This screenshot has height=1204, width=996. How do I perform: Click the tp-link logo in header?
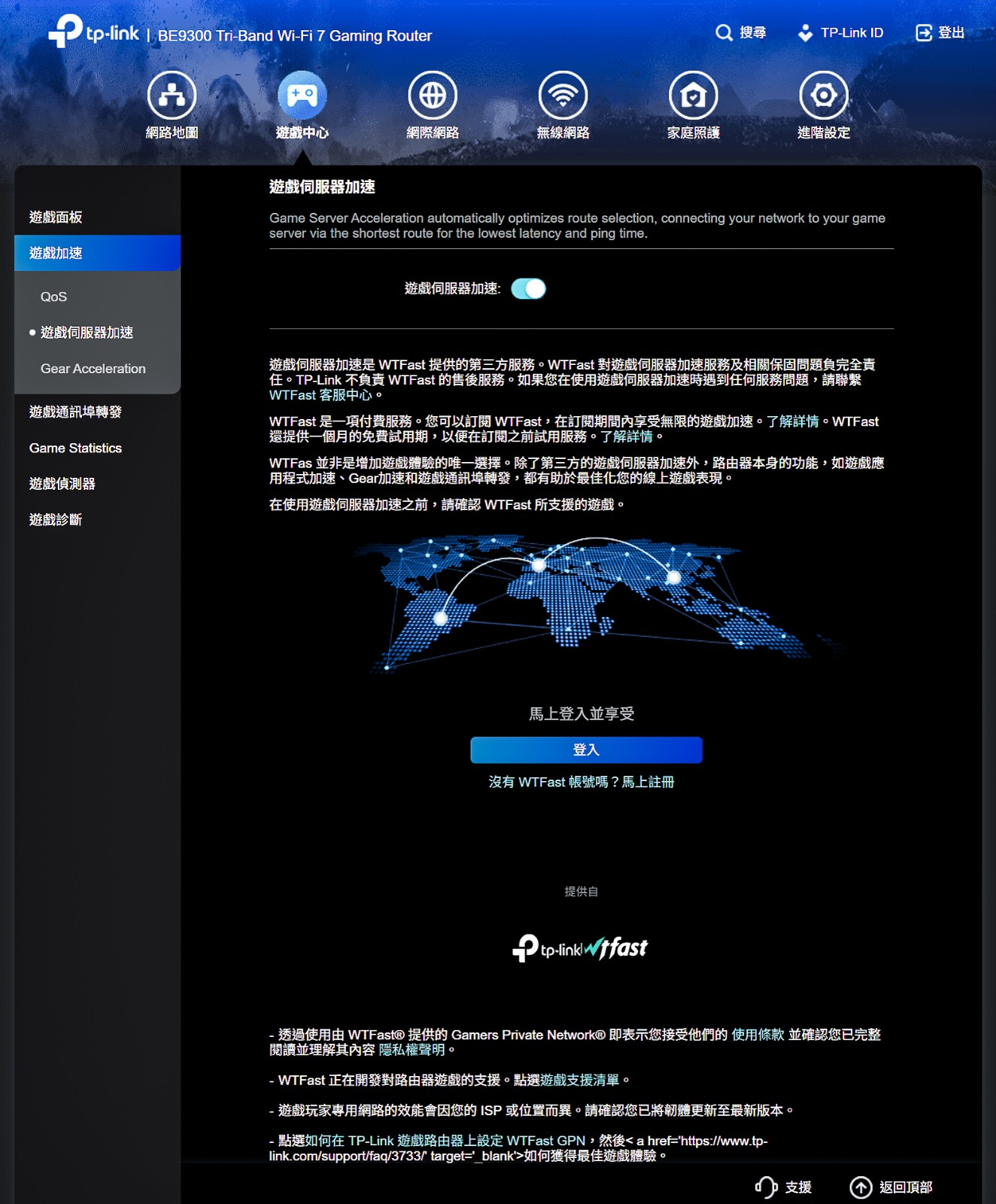tap(94, 32)
